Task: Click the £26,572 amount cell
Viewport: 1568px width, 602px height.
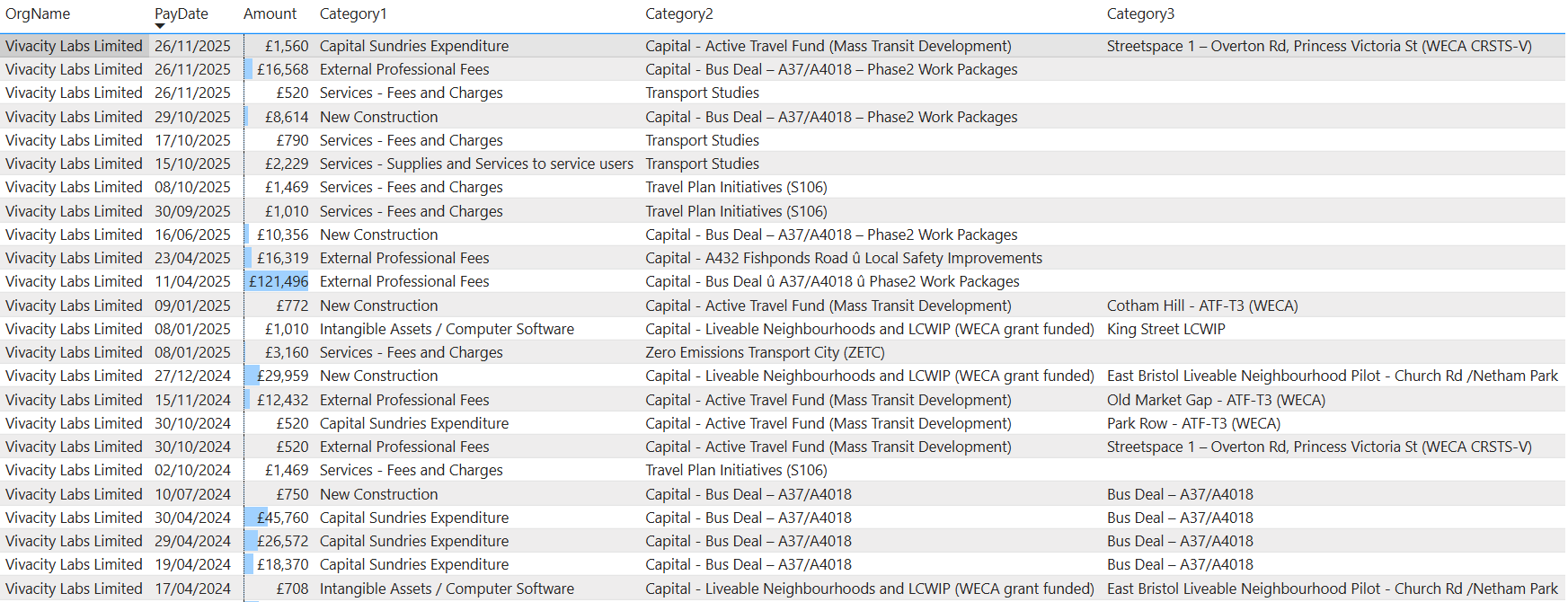Action: (282, 541)
